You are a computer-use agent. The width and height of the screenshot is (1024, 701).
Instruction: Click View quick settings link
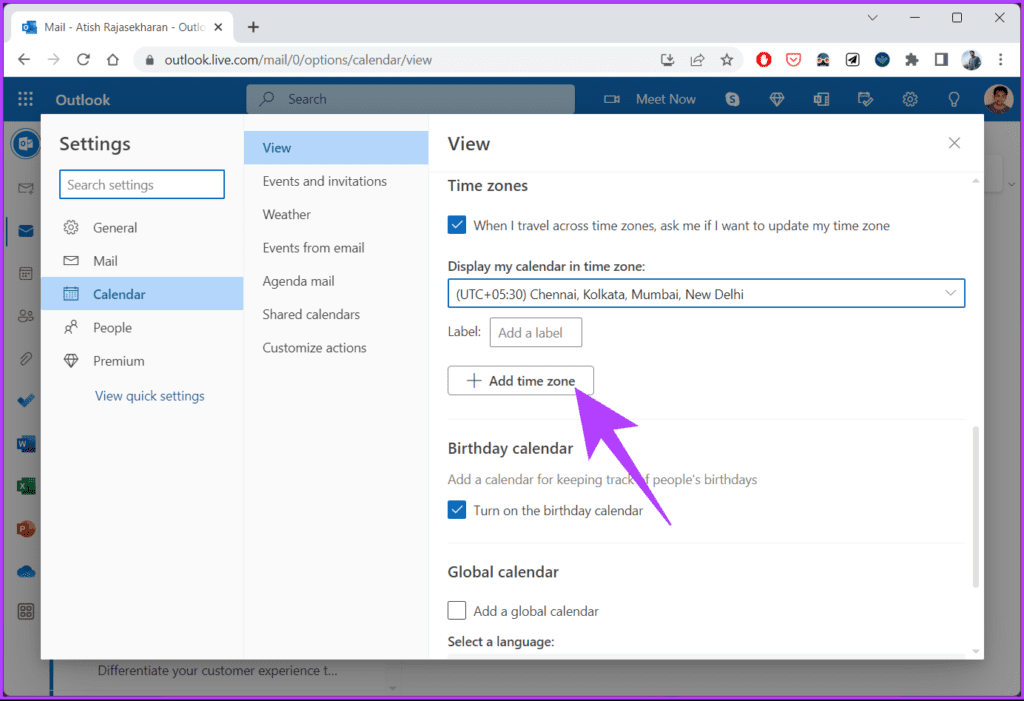pyautogui.click(x=150, y=396)
